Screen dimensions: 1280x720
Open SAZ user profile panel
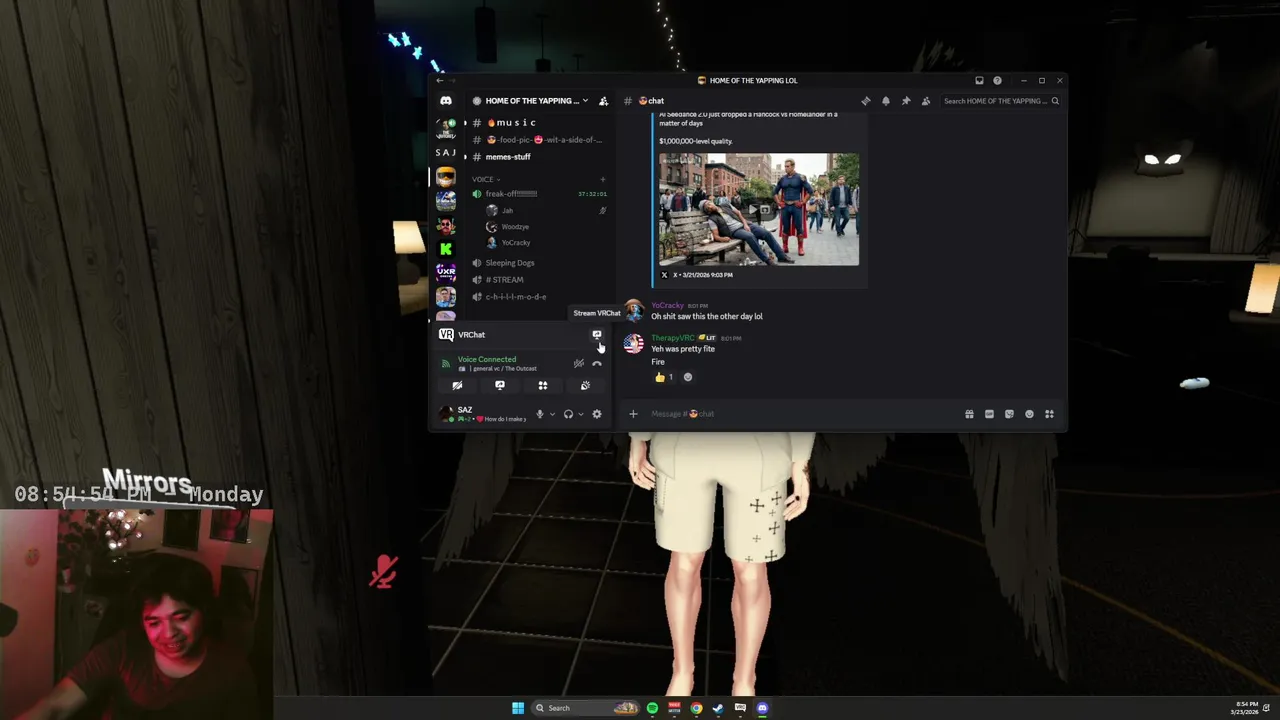[483, 414]
